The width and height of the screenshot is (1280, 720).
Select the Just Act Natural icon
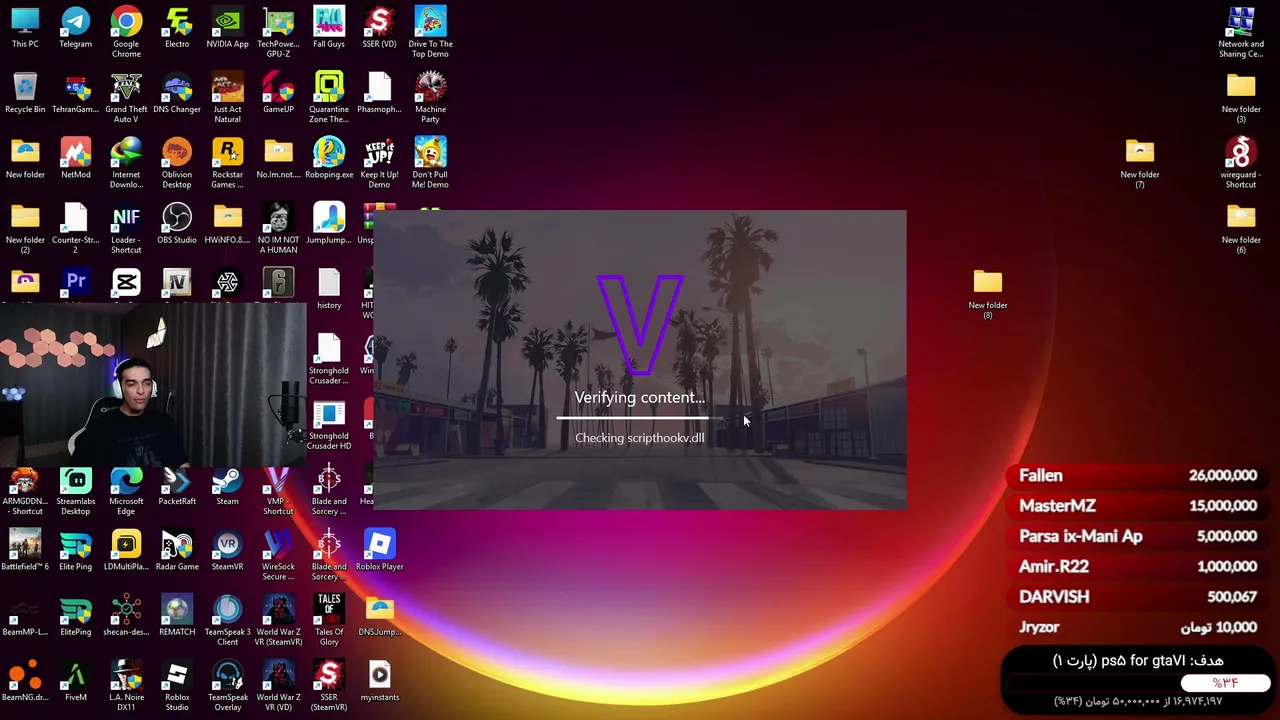[227, 98]
